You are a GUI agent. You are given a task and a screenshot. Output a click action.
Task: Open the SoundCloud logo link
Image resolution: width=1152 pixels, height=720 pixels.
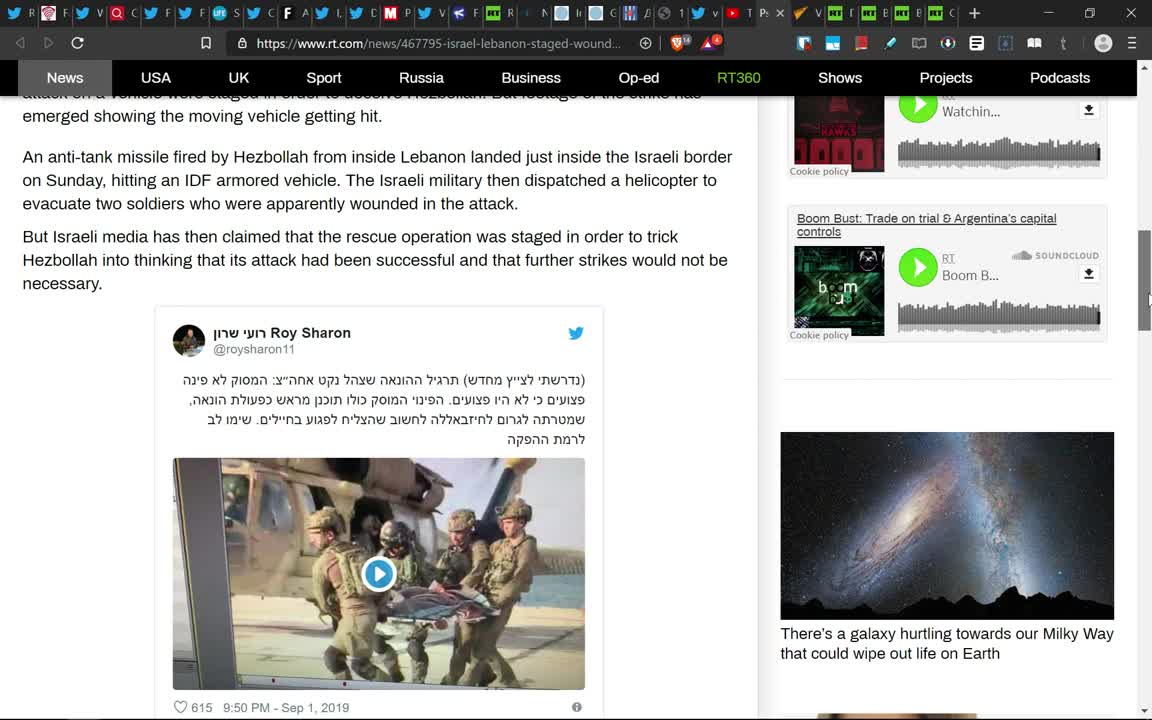1056,255
